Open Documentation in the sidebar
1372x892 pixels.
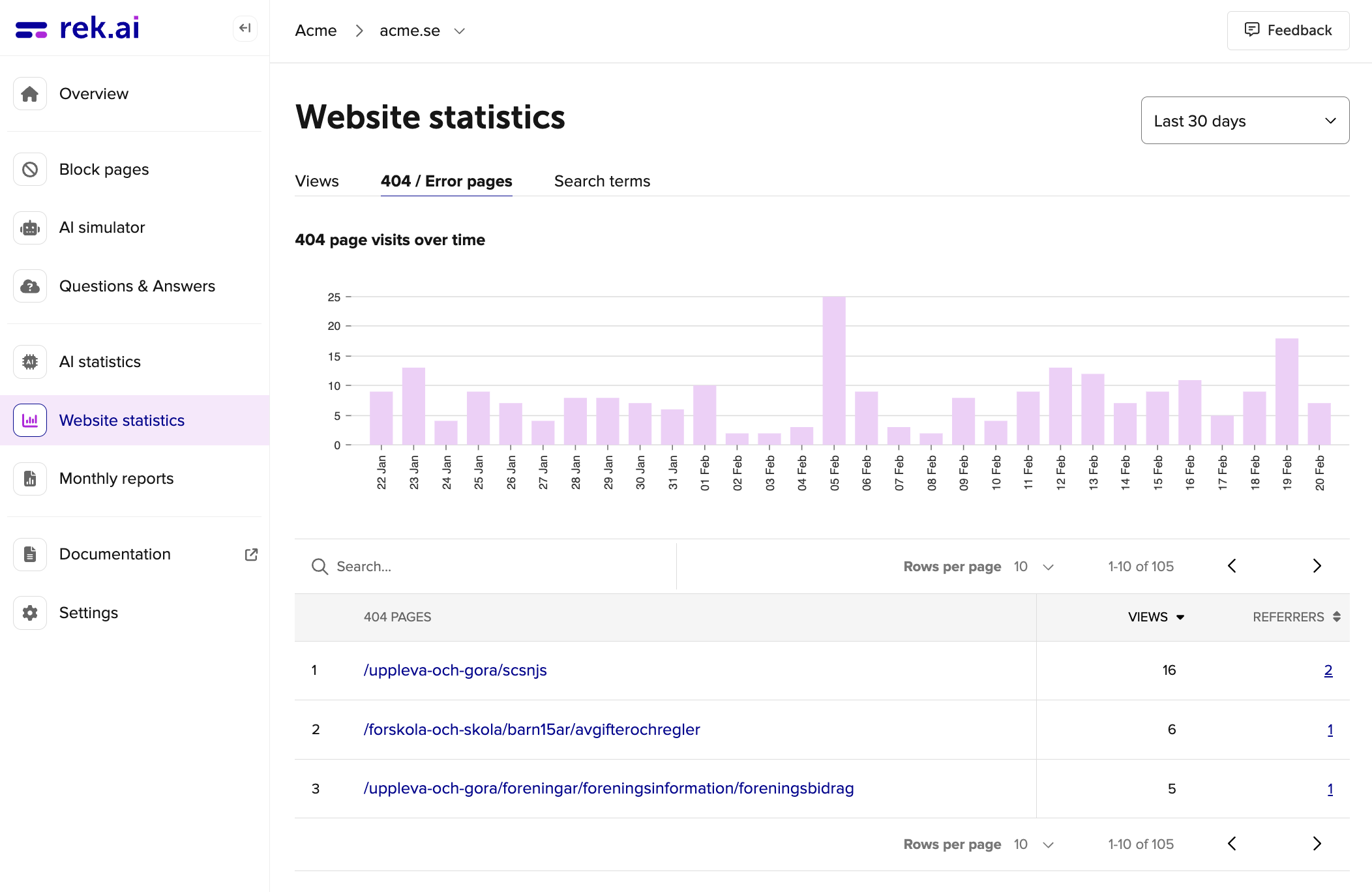point(134,554)
